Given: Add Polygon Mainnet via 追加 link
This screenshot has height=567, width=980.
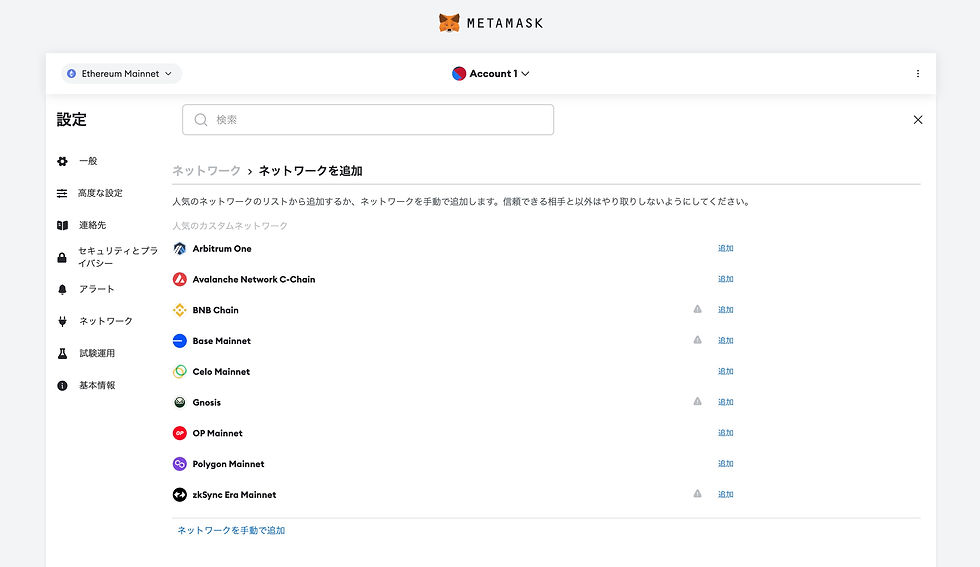Looking at the screenshot, I should click(725, 463).
